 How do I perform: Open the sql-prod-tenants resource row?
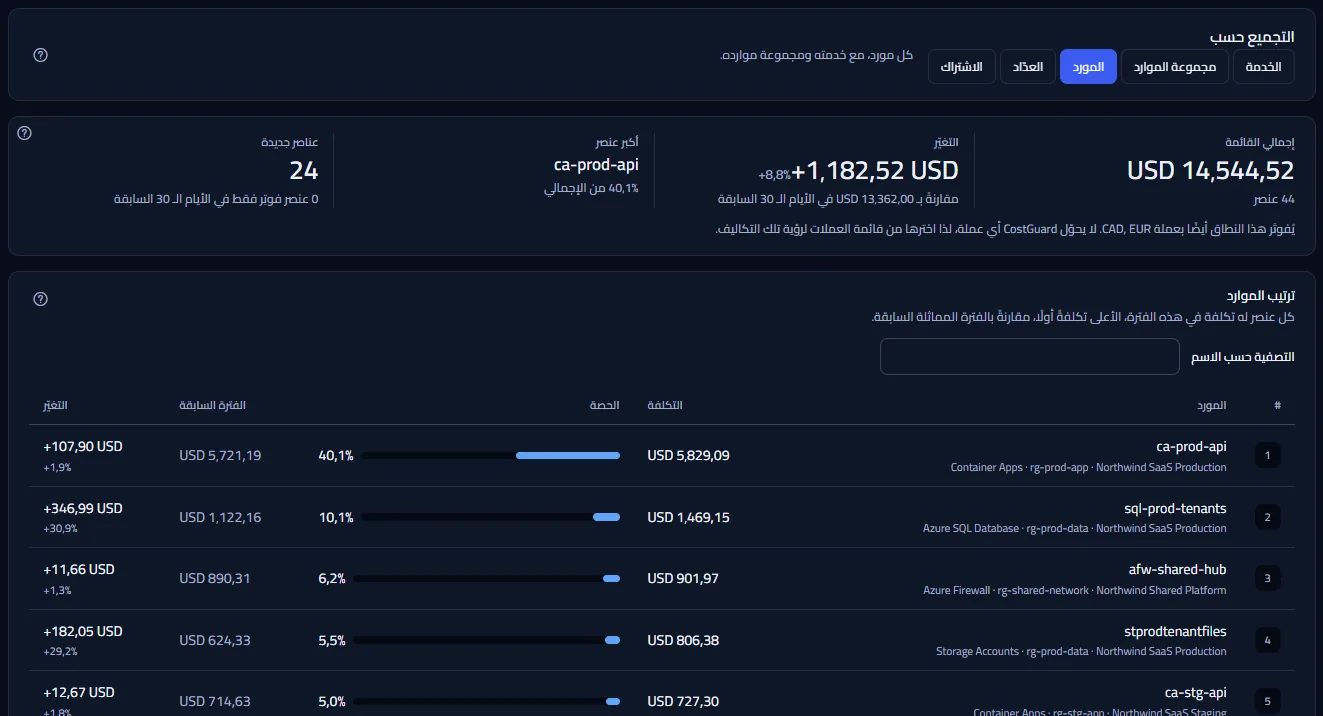pos(662,517)
